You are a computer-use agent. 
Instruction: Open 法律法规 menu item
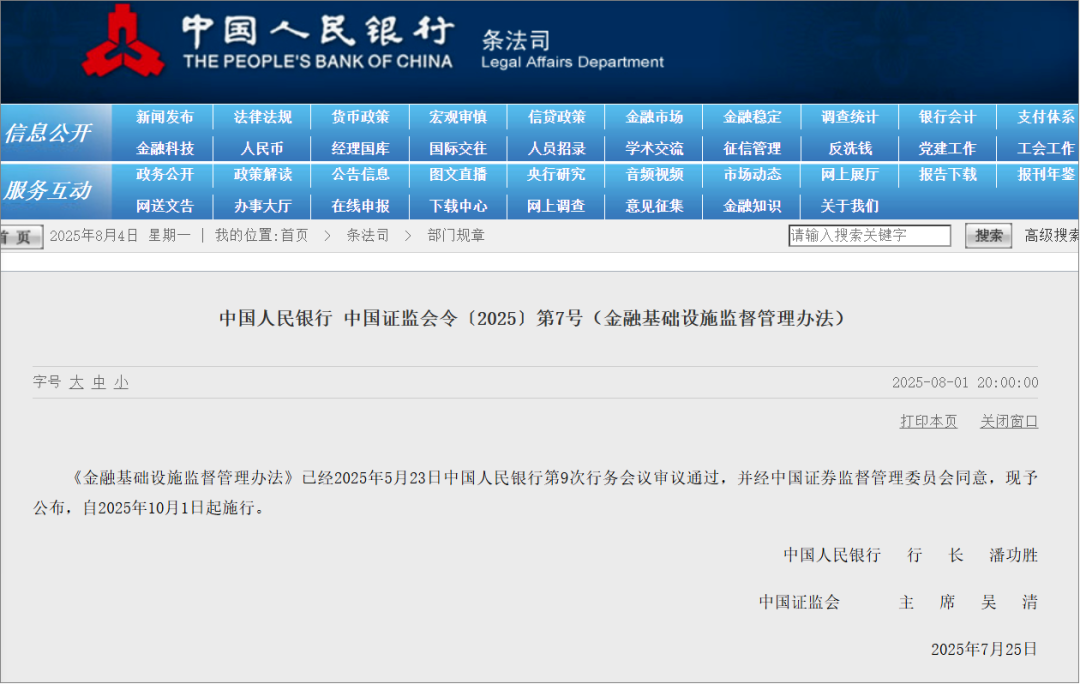262,117
